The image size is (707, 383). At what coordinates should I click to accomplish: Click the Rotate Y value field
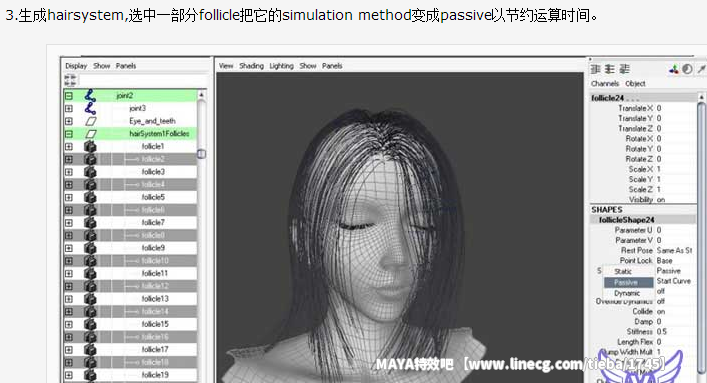click(675, 149)
